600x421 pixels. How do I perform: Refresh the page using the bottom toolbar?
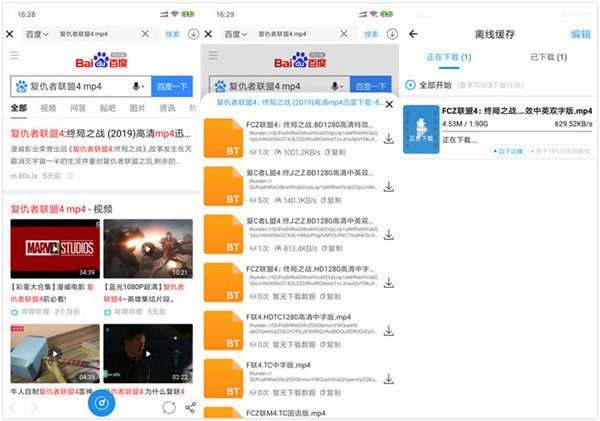click(169, 408)
